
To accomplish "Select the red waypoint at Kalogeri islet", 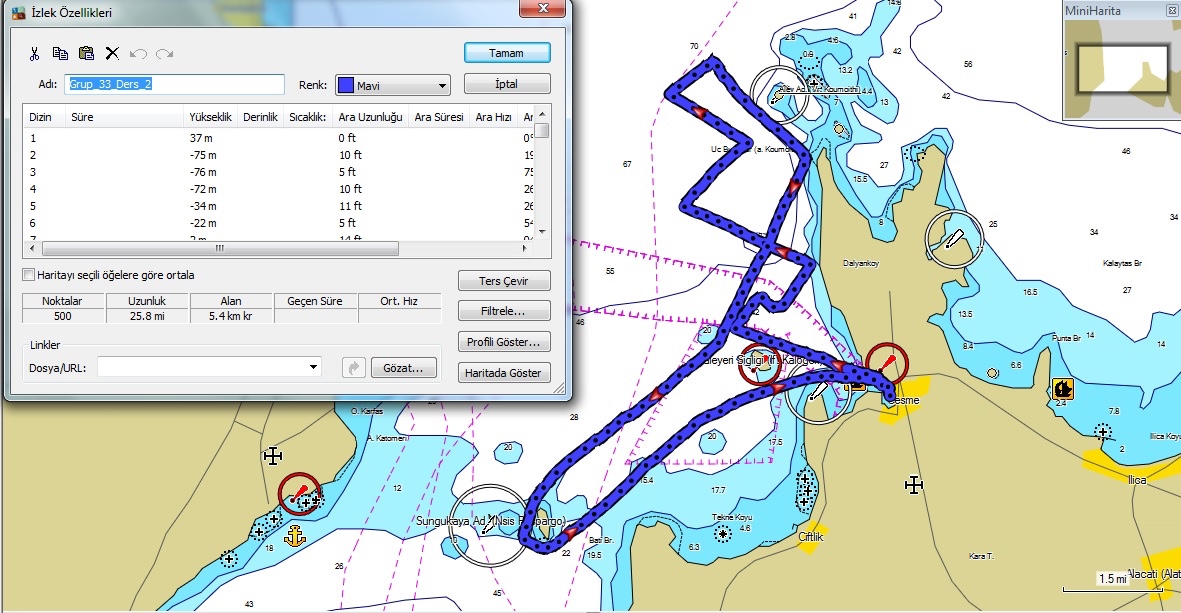I will click(x=760, y=364).
